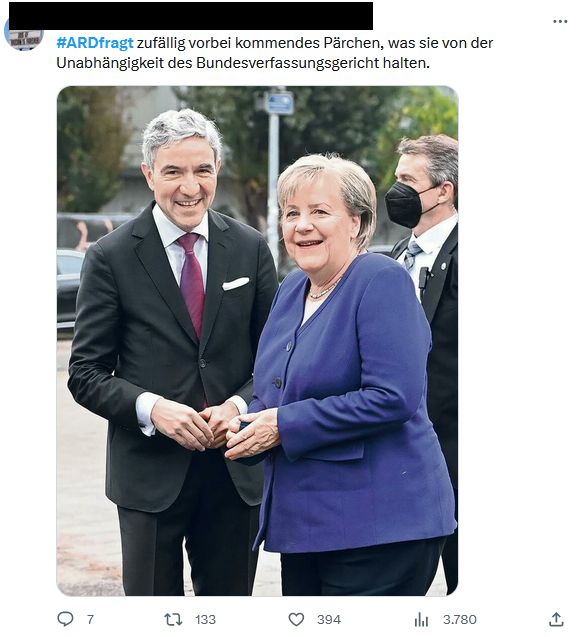
Task: Open the attached photo in the tweet
Action: 257,340
